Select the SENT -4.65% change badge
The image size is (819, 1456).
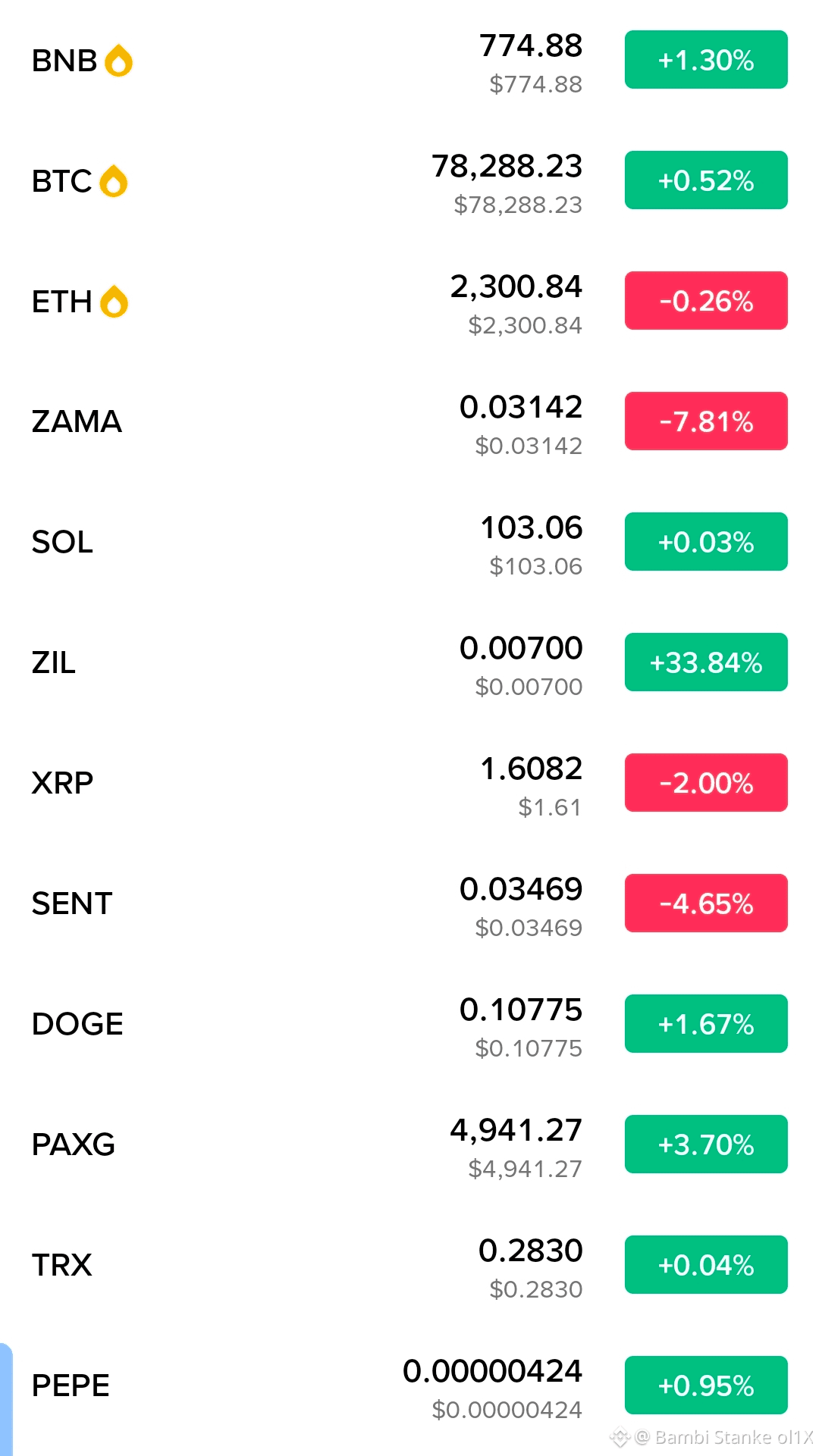pyautogui.click(x=706, y=903)
